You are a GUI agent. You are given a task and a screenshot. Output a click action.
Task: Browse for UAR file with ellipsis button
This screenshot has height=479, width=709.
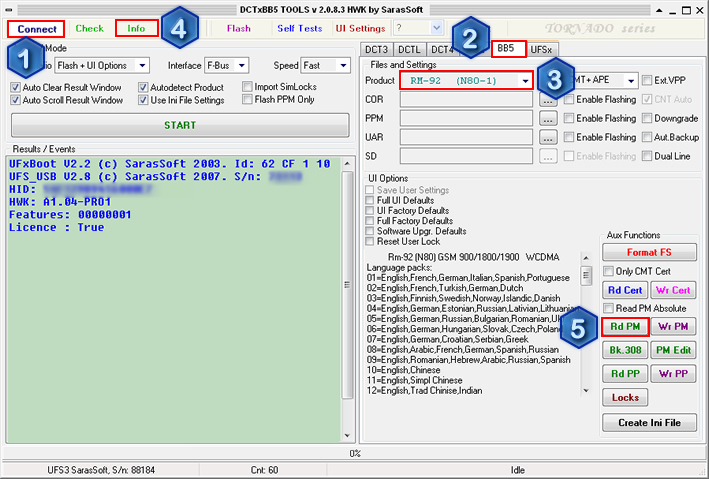coord(548,138)
